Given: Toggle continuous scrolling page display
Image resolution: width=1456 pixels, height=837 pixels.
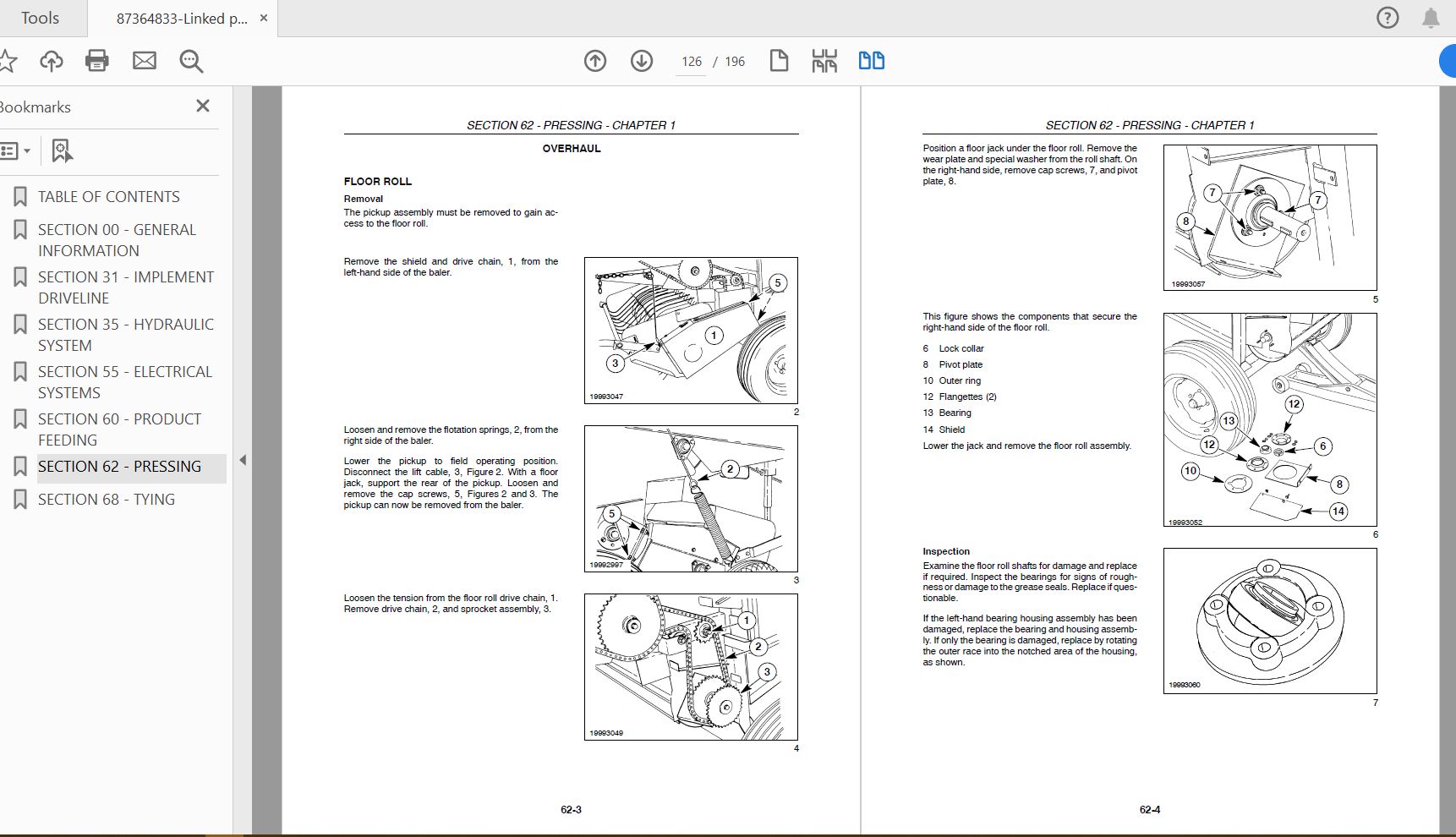Looking at the screenshot, I should tap(824, 61).
